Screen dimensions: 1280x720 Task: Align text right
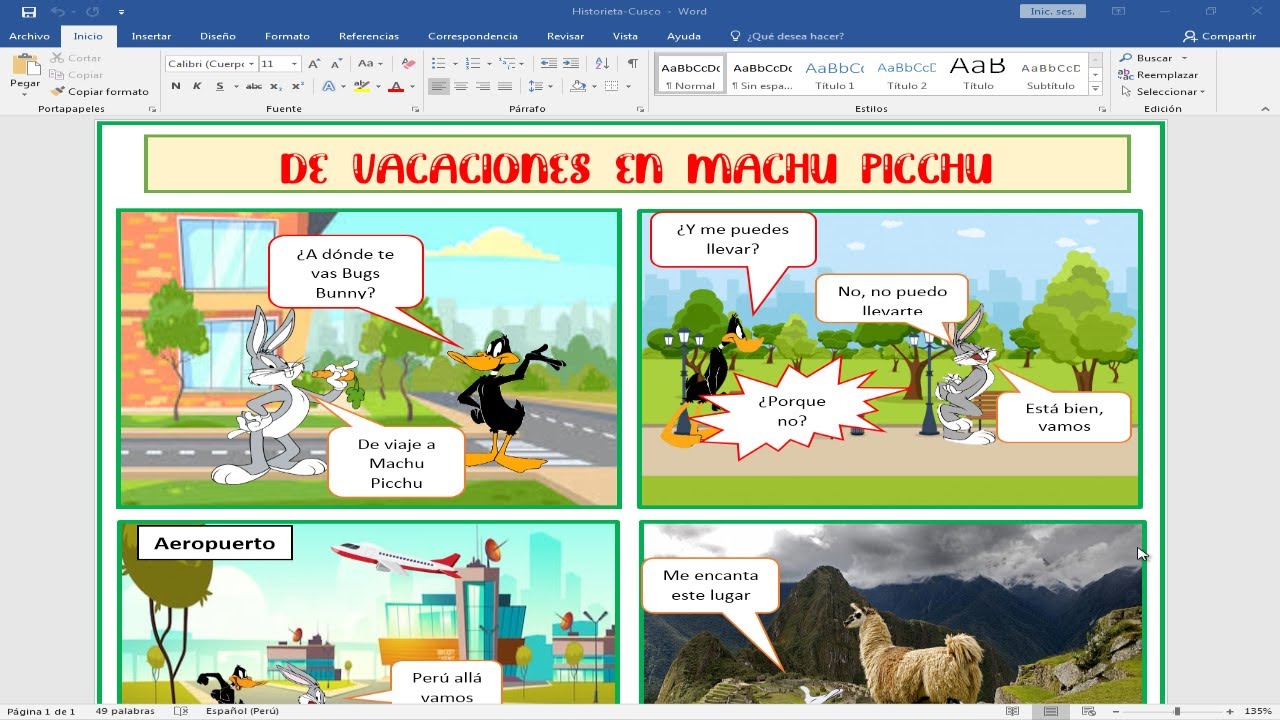click(483, 86)
